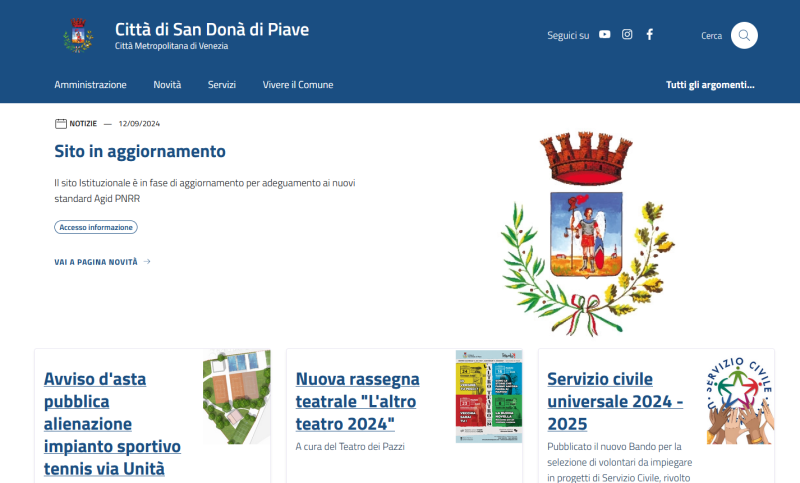Open the Servizi menu

pos(222,85)
